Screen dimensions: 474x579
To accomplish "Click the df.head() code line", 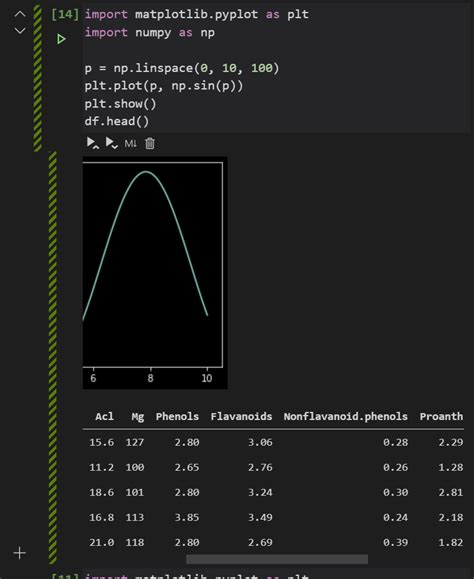I will (x=117, y=121).
